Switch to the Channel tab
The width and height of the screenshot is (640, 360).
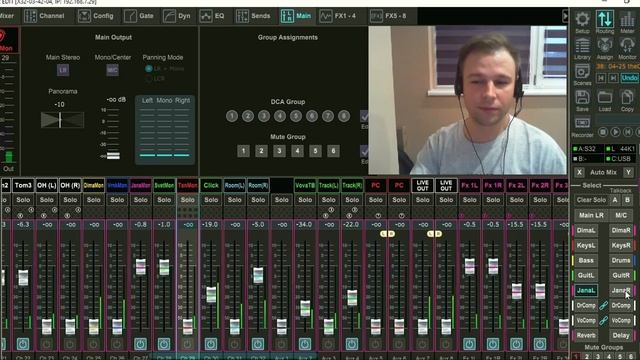click(44, 16)
